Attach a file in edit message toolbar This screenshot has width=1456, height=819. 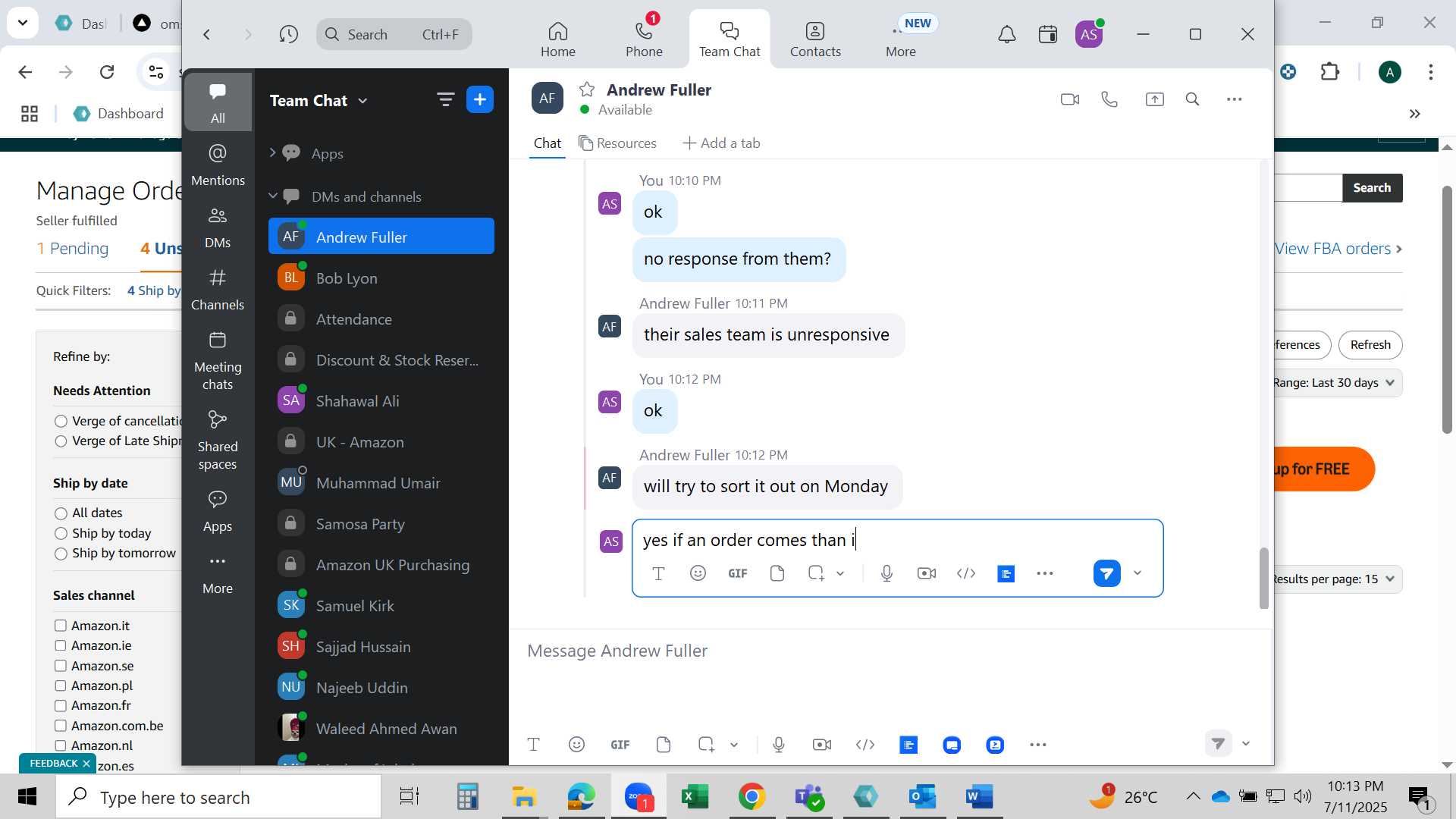pos(777,573)
